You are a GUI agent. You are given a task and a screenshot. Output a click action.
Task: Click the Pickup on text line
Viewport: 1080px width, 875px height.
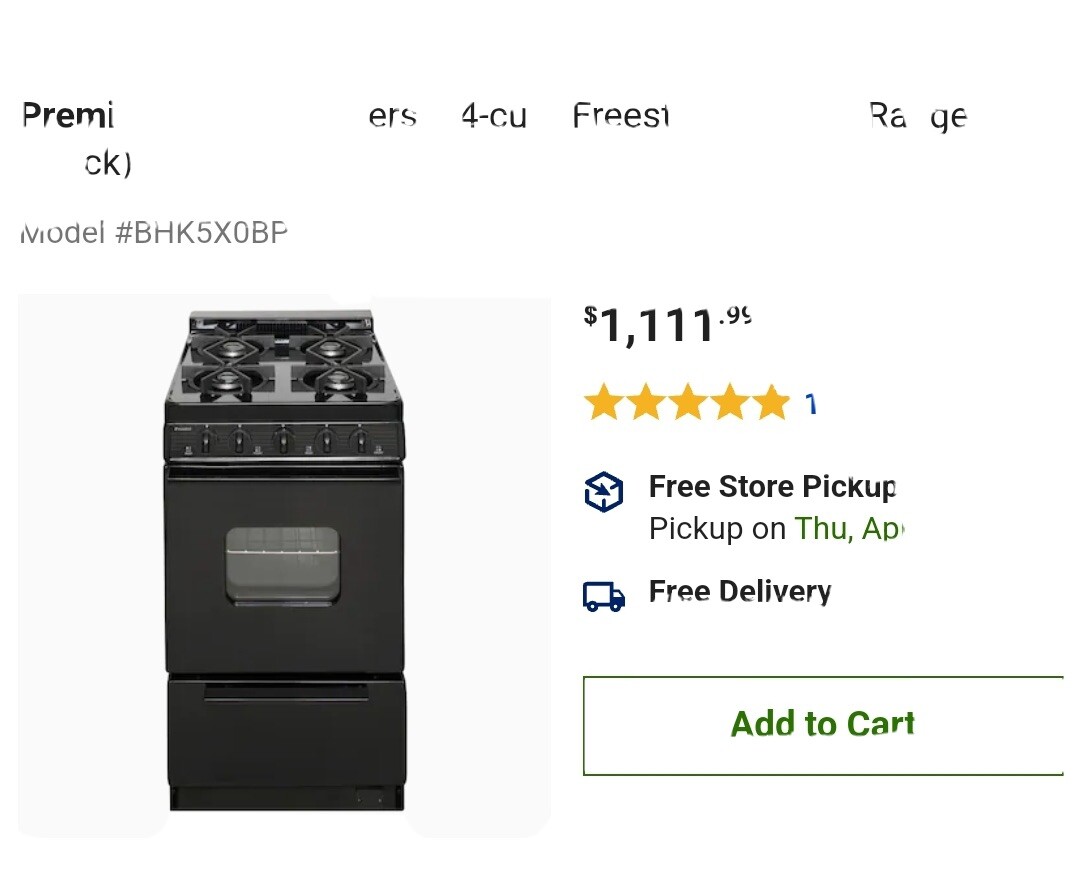pos(720,529)
